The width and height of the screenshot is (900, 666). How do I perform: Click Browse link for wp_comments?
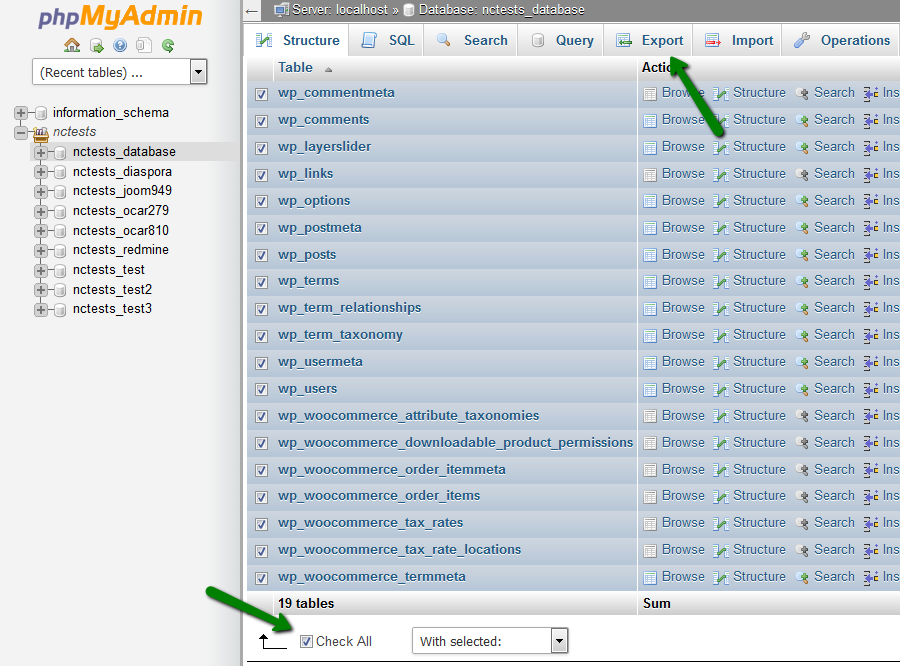[x=683, y=119]
